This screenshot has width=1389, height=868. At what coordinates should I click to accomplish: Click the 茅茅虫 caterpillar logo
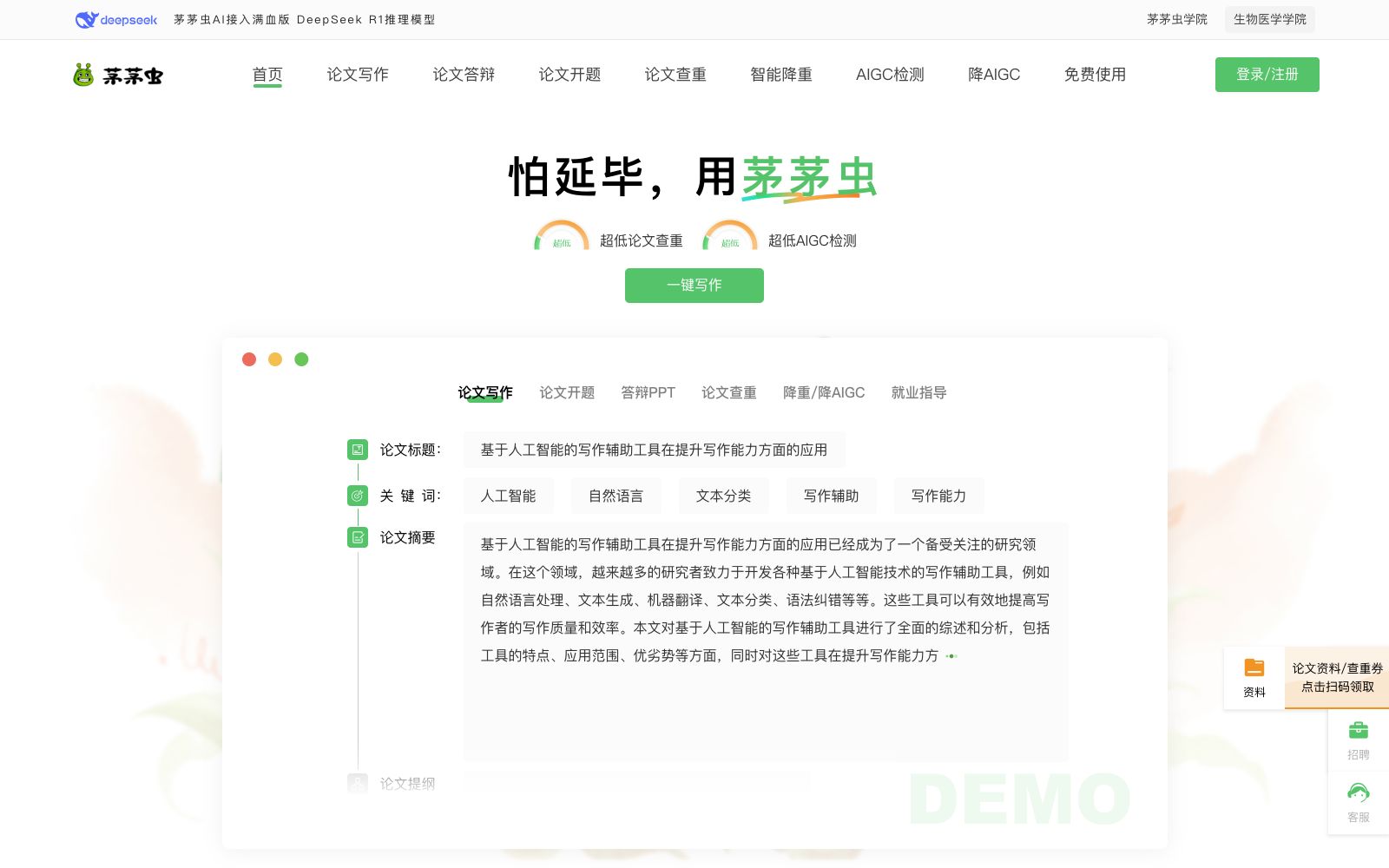click(118, 76)
